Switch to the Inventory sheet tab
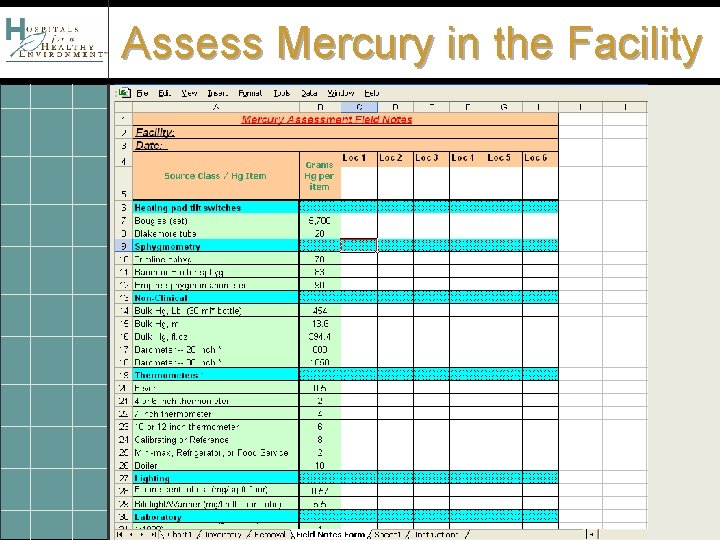The height and width of the screenshot is (540, 720). (222, 534)
